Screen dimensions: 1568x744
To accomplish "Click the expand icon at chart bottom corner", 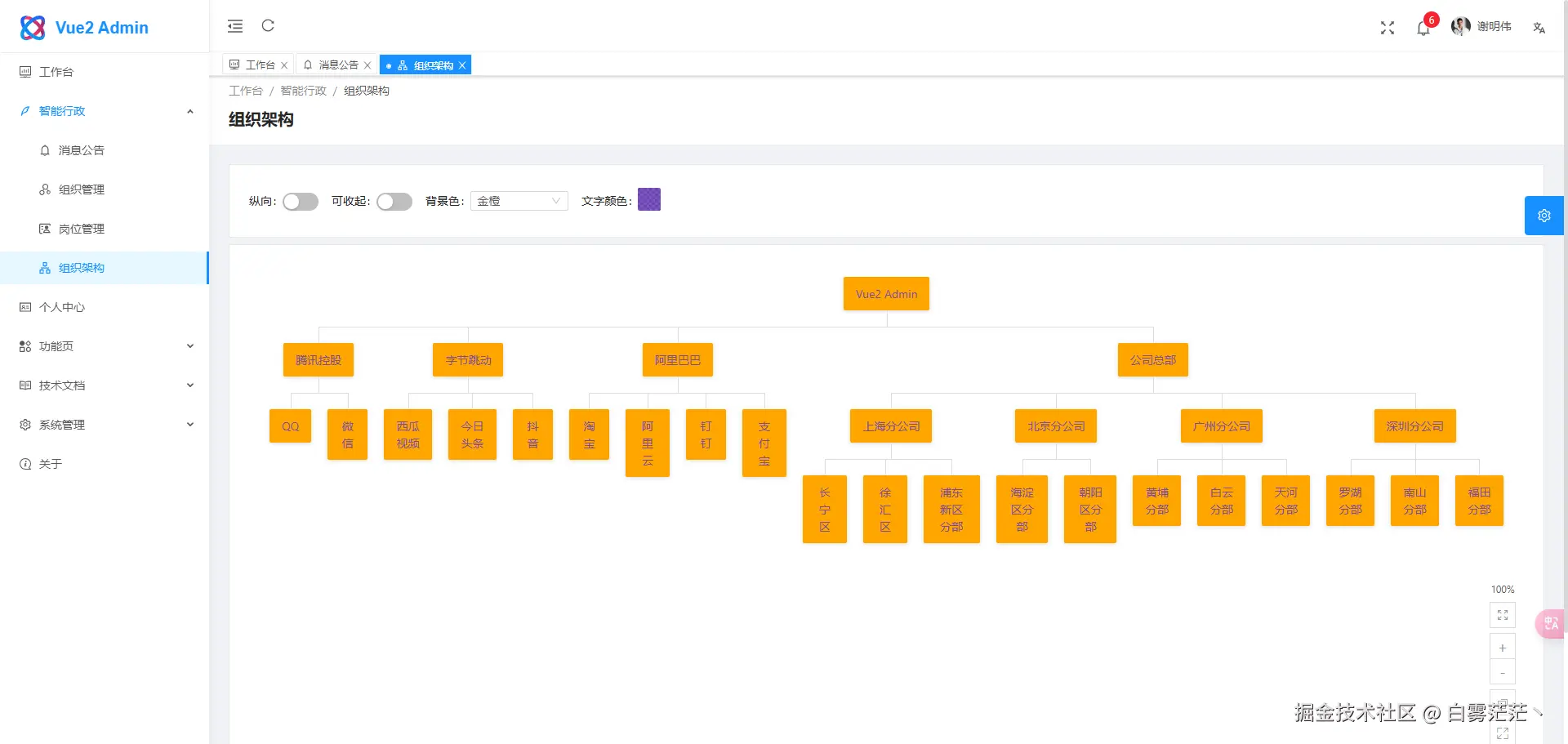I will point(1503,733).
